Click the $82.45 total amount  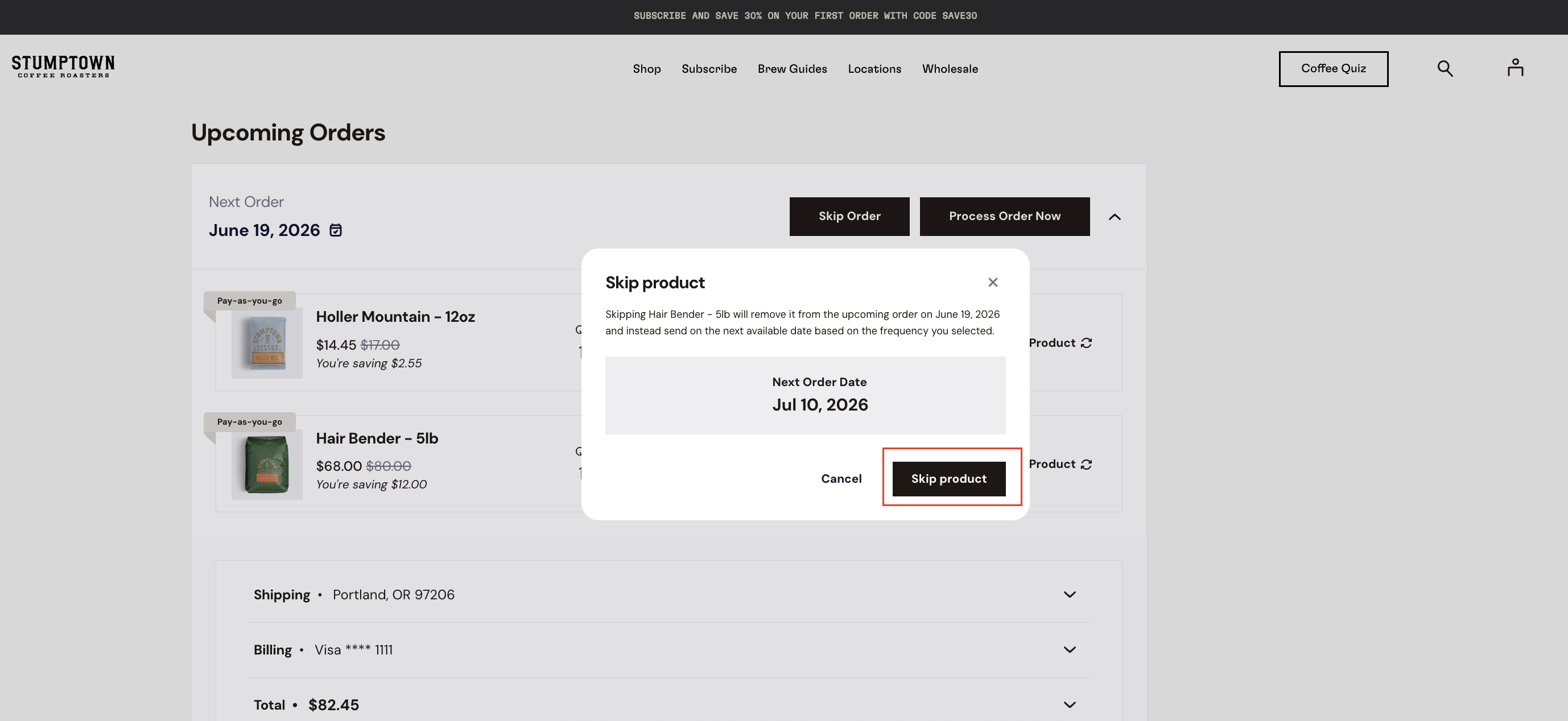tap(333, 705)
